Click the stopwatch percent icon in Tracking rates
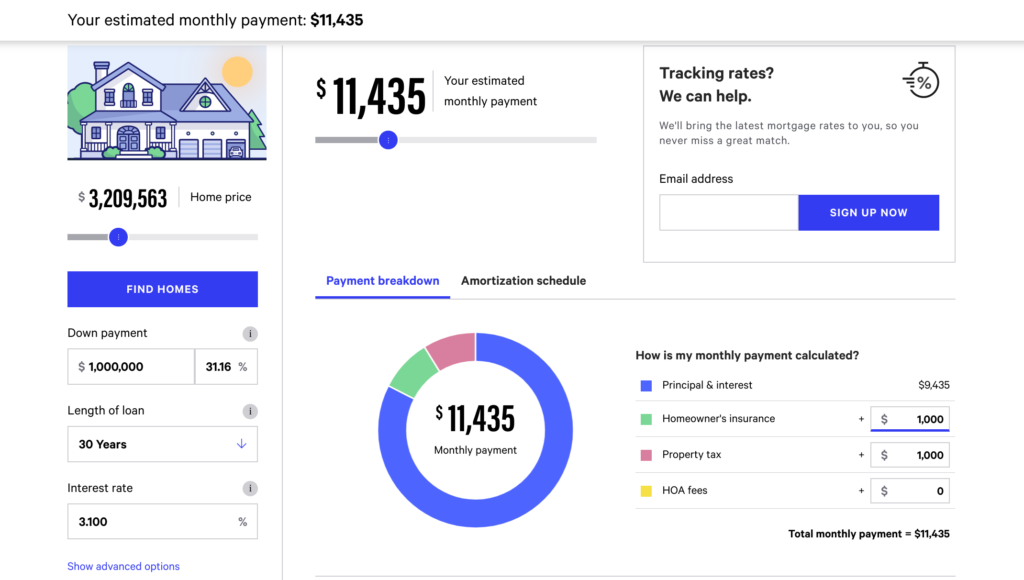1024x580 pixels. coord(920,80)
